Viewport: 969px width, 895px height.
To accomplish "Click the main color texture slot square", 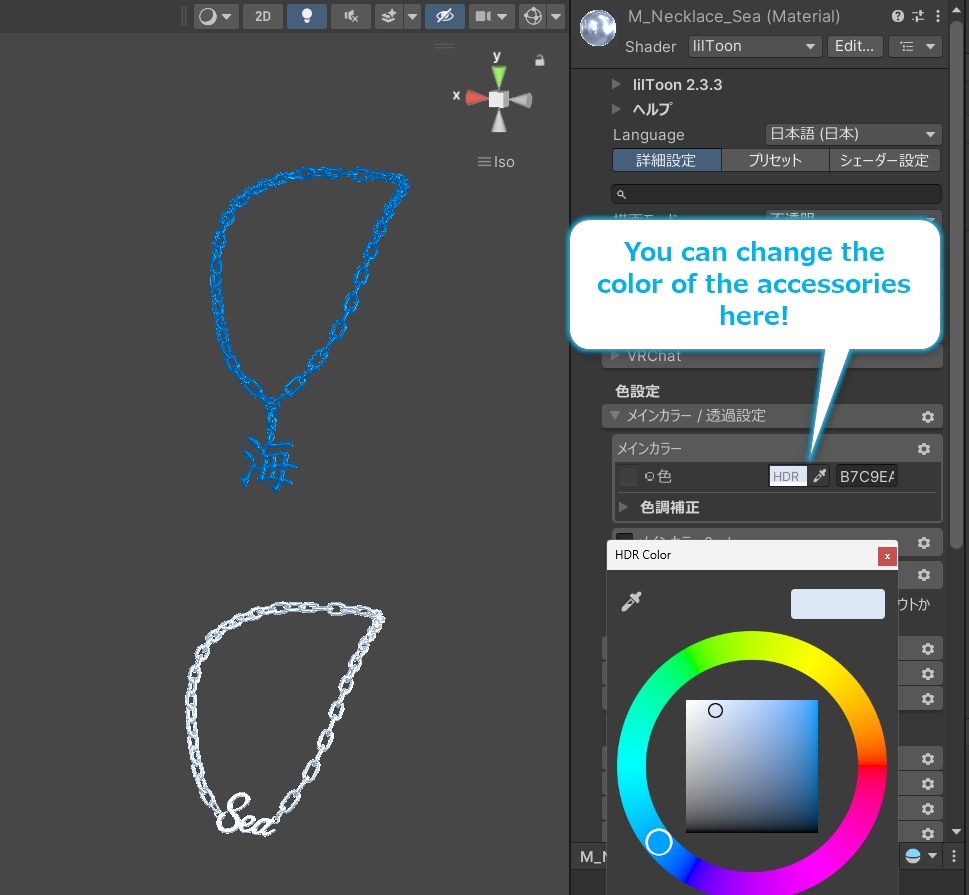I will pyautogui.click(x=629, y=476).
